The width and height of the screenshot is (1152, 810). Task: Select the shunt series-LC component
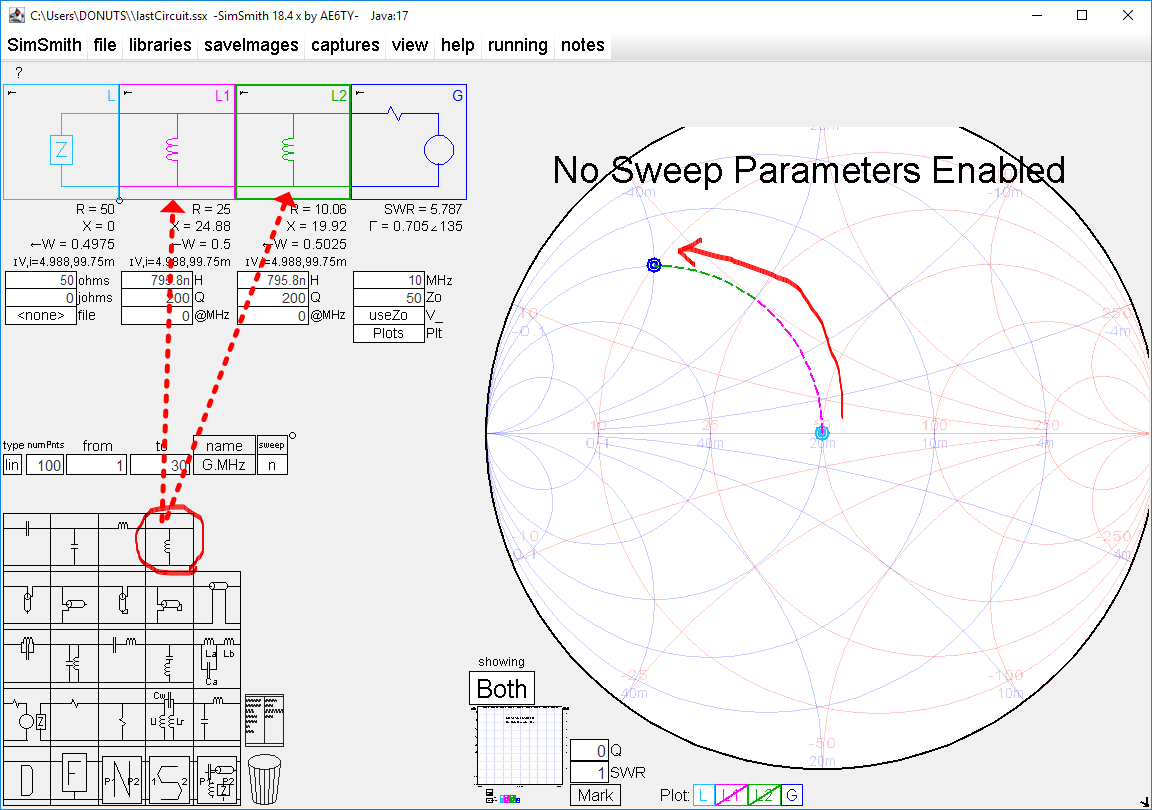point(169,656)
